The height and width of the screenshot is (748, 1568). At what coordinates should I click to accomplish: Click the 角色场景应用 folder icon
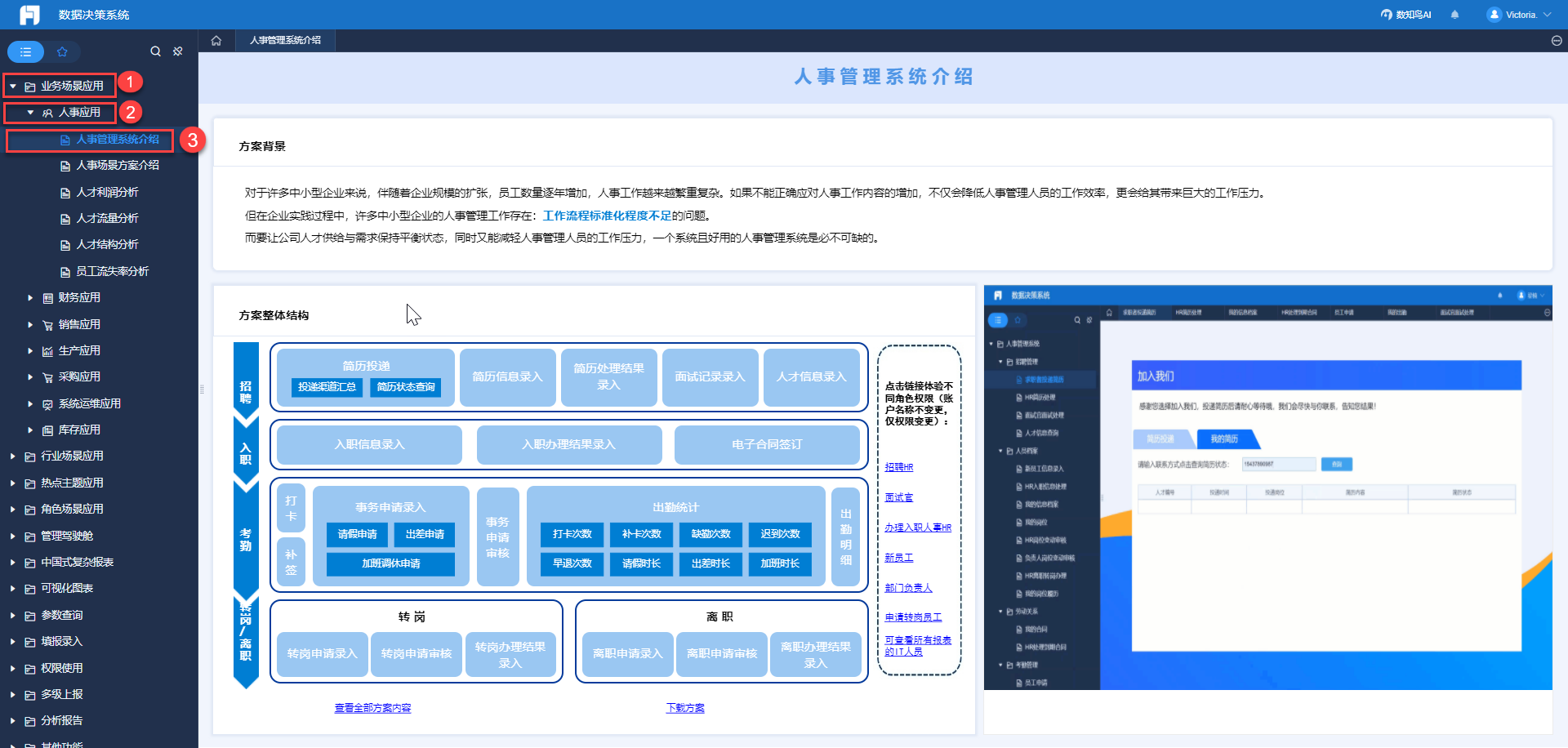click(30, 510)
